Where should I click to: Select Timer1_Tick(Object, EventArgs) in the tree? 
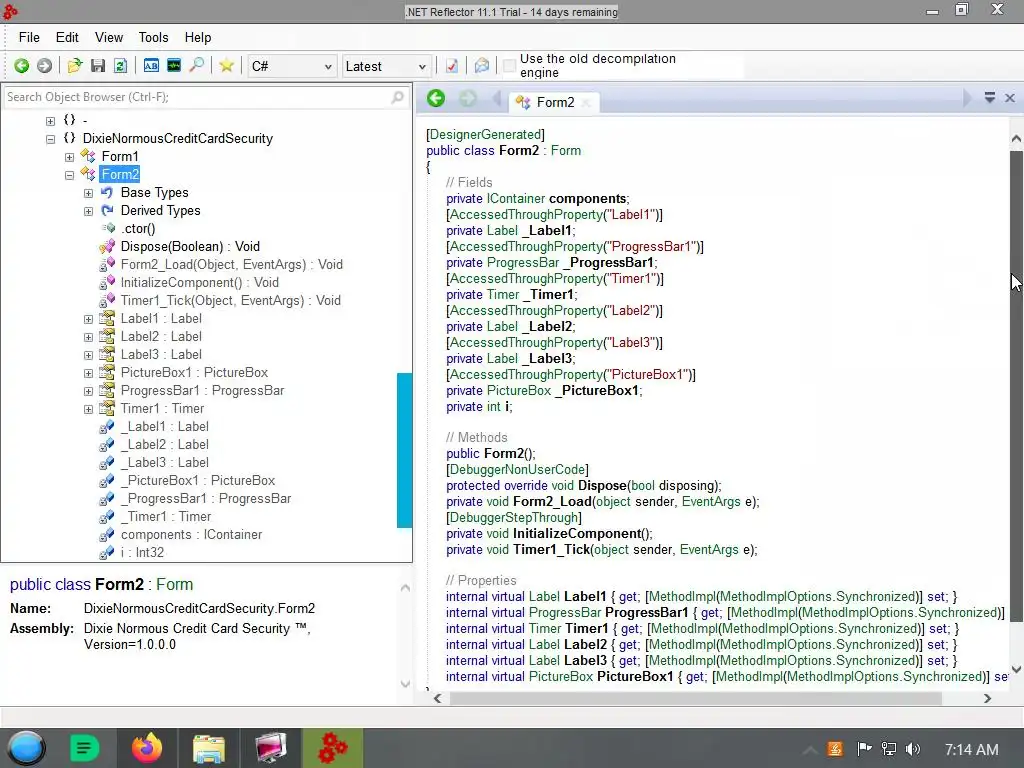tap(231, 300)
